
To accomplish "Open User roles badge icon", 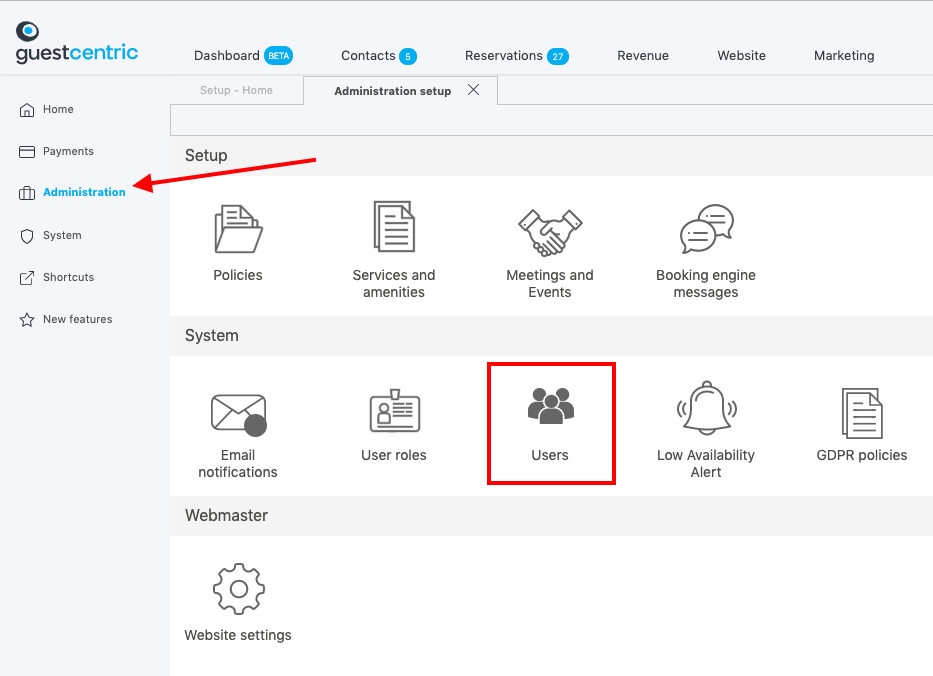I will tap(395, 411).
